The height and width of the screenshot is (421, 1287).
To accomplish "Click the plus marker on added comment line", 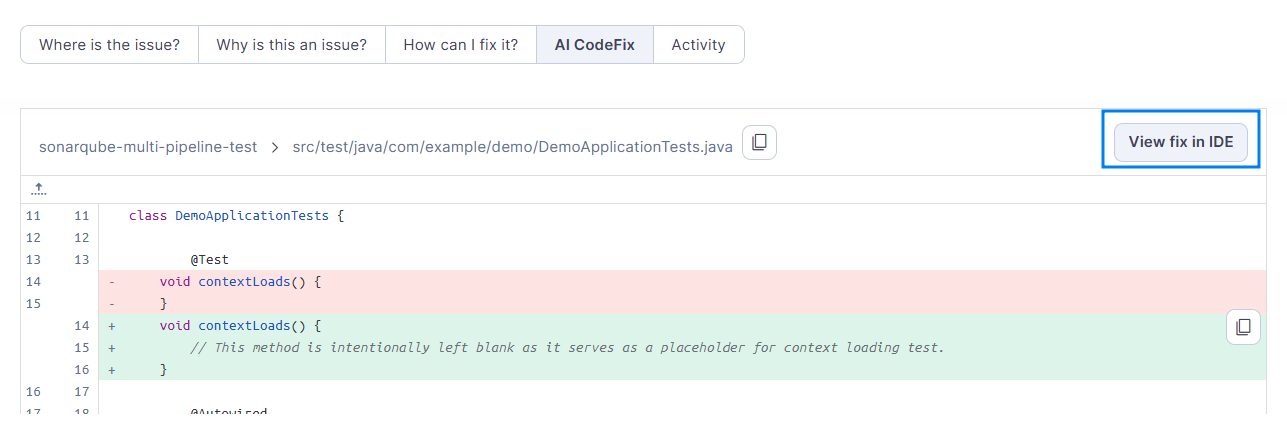I will (112, 348).
